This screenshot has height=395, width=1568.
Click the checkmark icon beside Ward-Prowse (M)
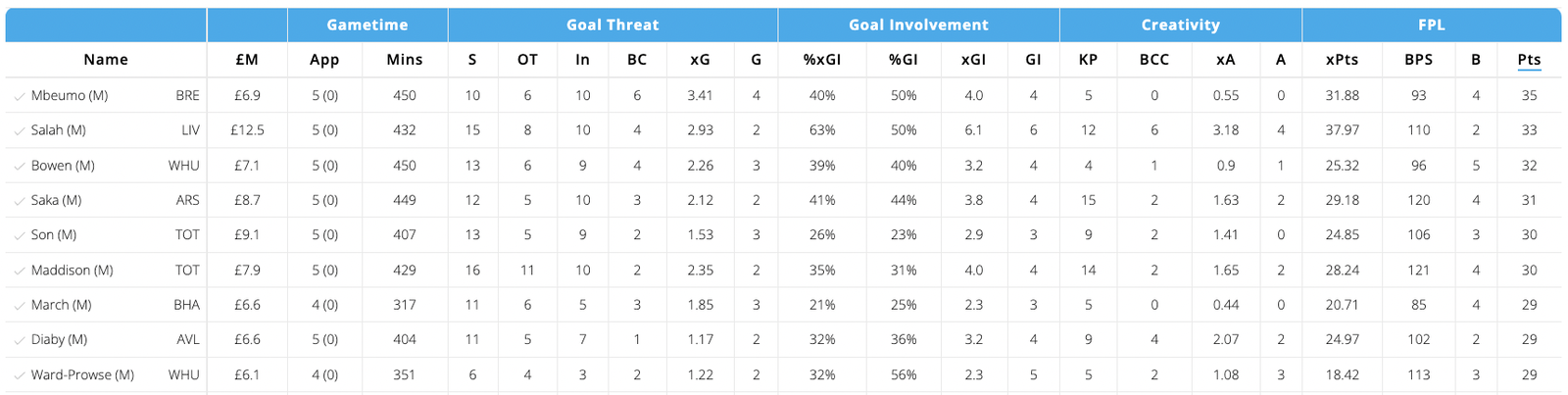click(x=20, y=375)
